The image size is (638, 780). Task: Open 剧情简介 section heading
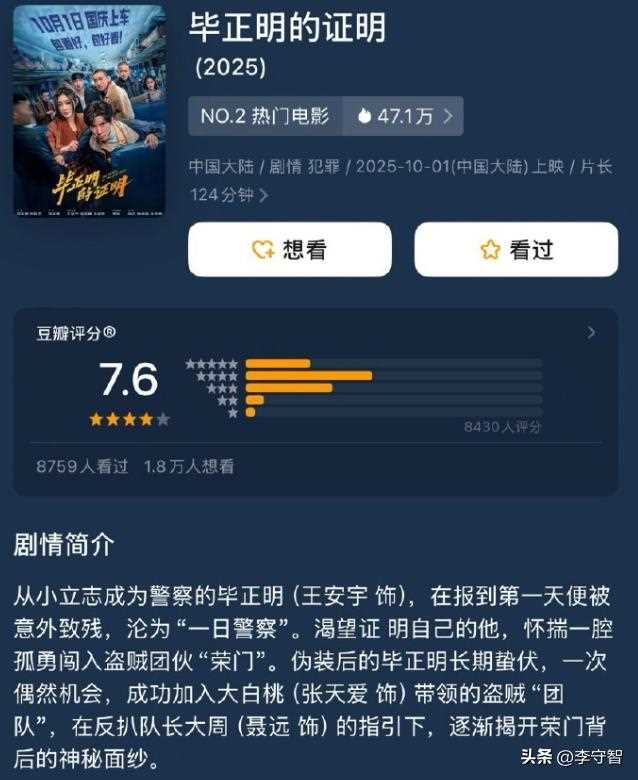[x=64, y=545]
